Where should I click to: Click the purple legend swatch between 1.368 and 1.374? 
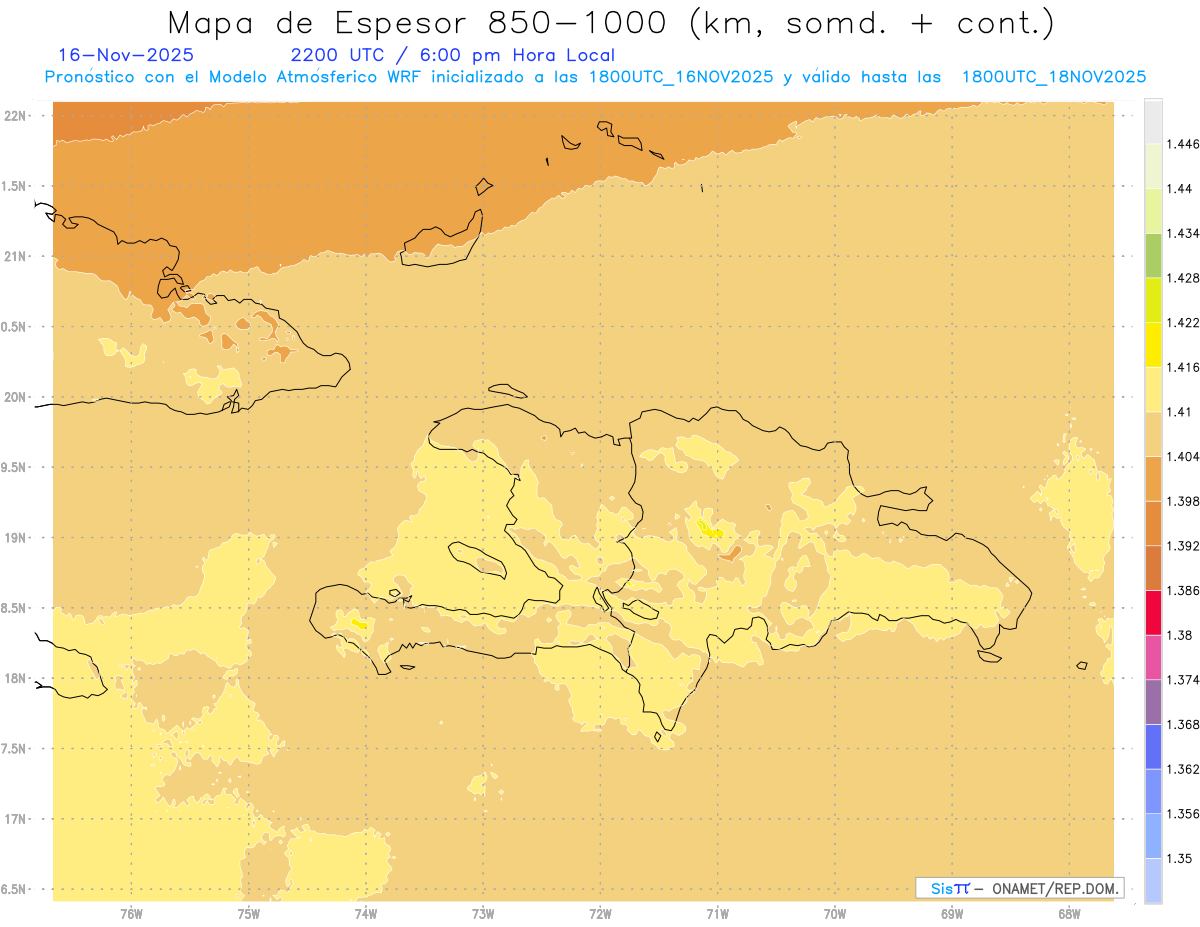click(1153, 702)
